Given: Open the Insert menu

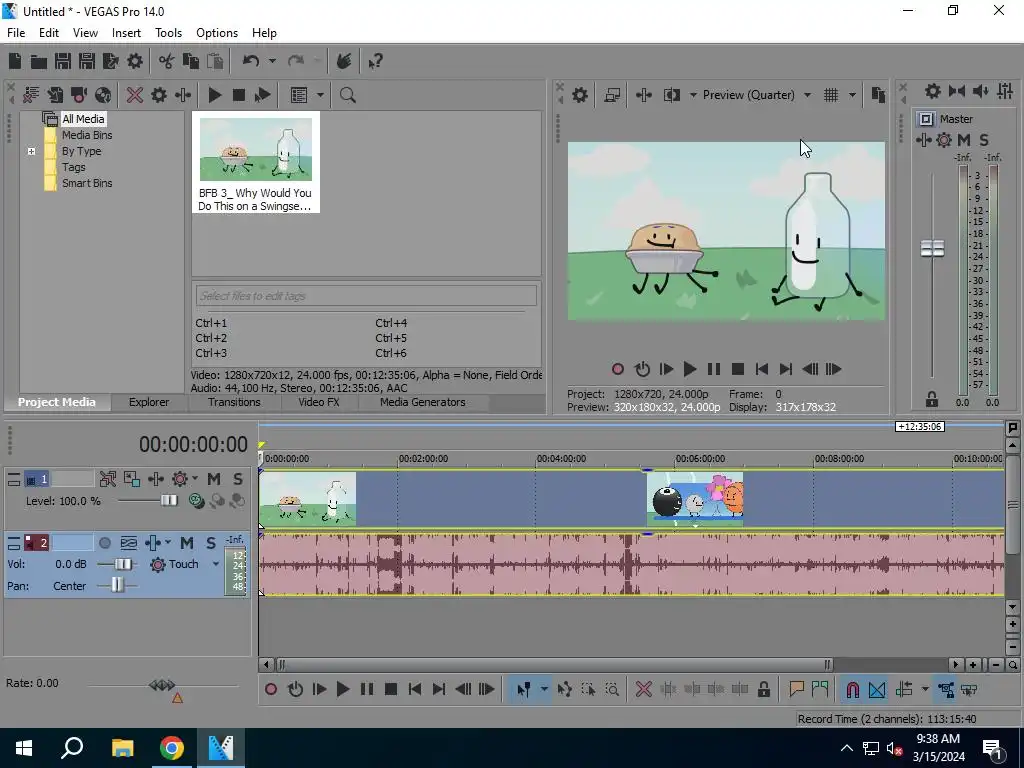Looking at the screenshot, I should click(x=126, y=33).
